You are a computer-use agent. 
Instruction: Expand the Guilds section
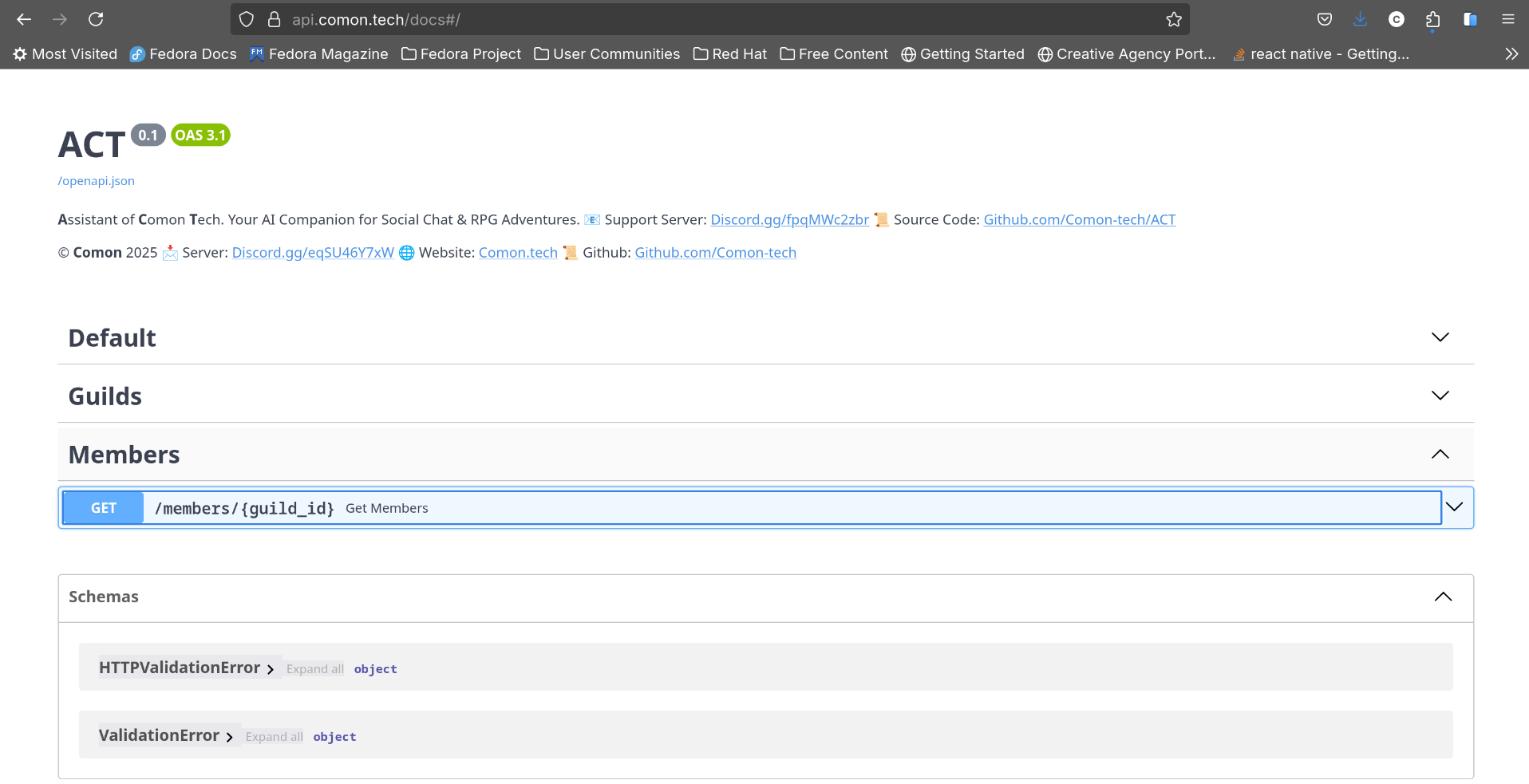1440,396
